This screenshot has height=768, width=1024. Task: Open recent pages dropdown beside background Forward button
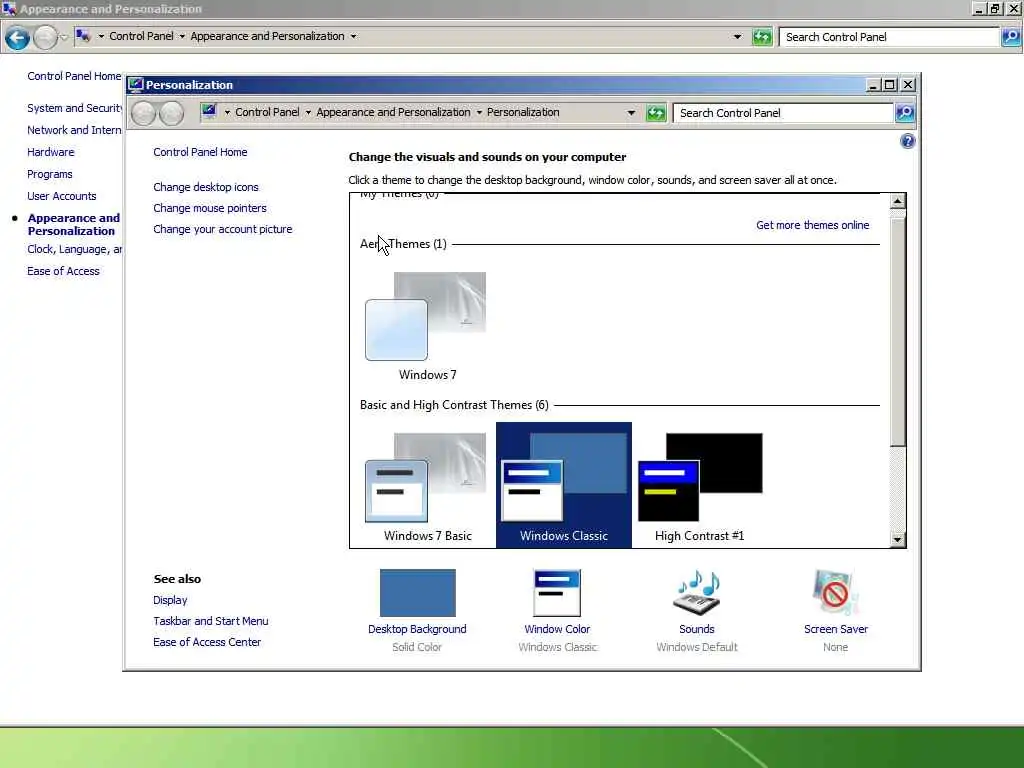[64, 38]
